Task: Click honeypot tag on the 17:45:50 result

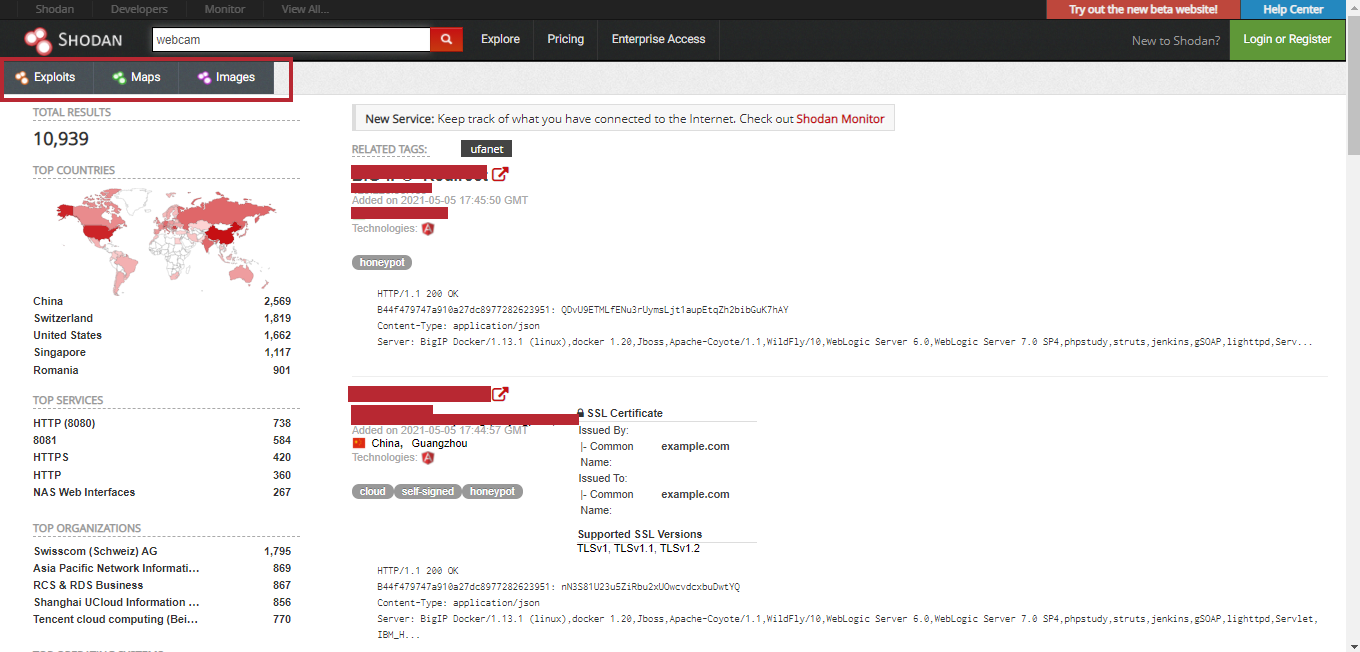Action: click(382, 263)
